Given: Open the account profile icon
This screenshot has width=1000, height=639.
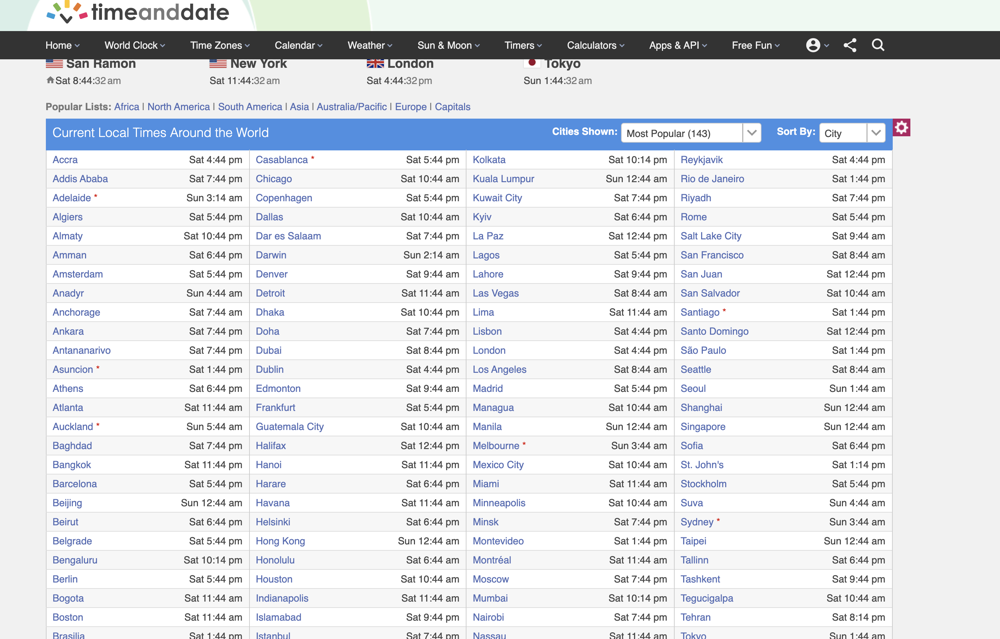Looking at the screenshot, I should (x=813, y=45).
